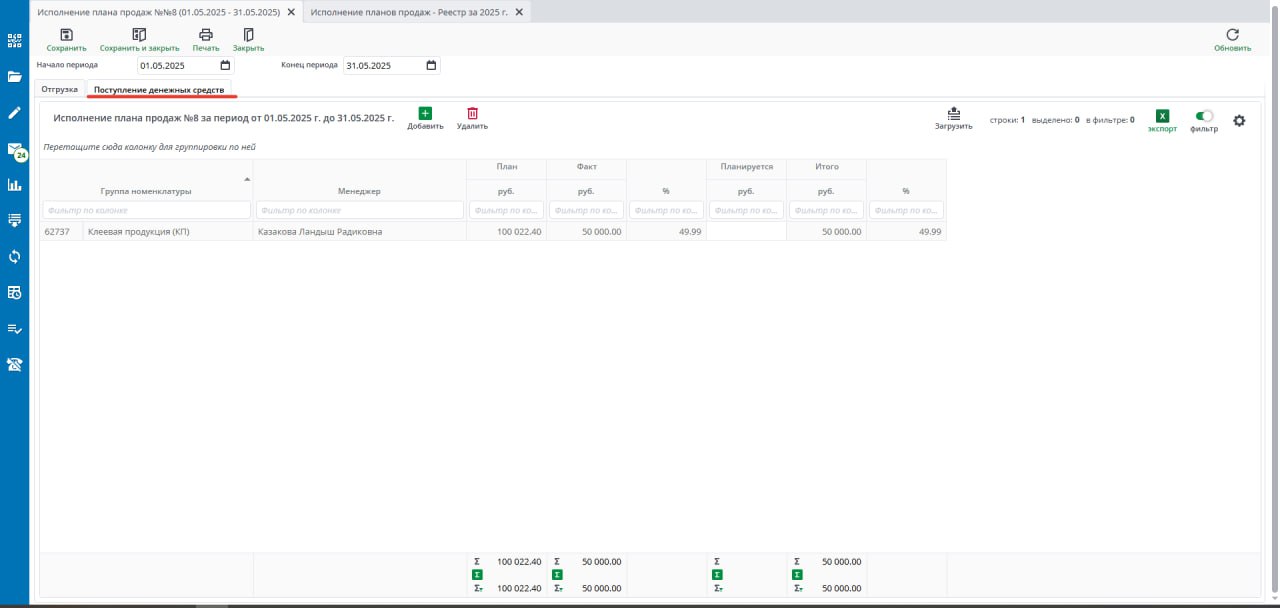Add a row with Добавить button
This screenshot has width=1280, height=608.
click(425, 114)
